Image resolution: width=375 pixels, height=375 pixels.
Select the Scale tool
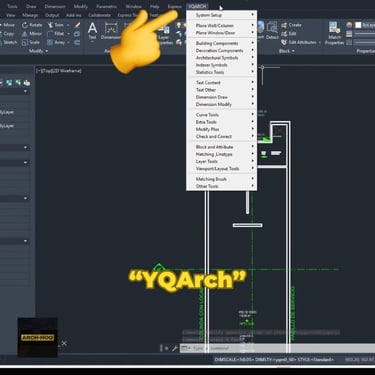31,42
